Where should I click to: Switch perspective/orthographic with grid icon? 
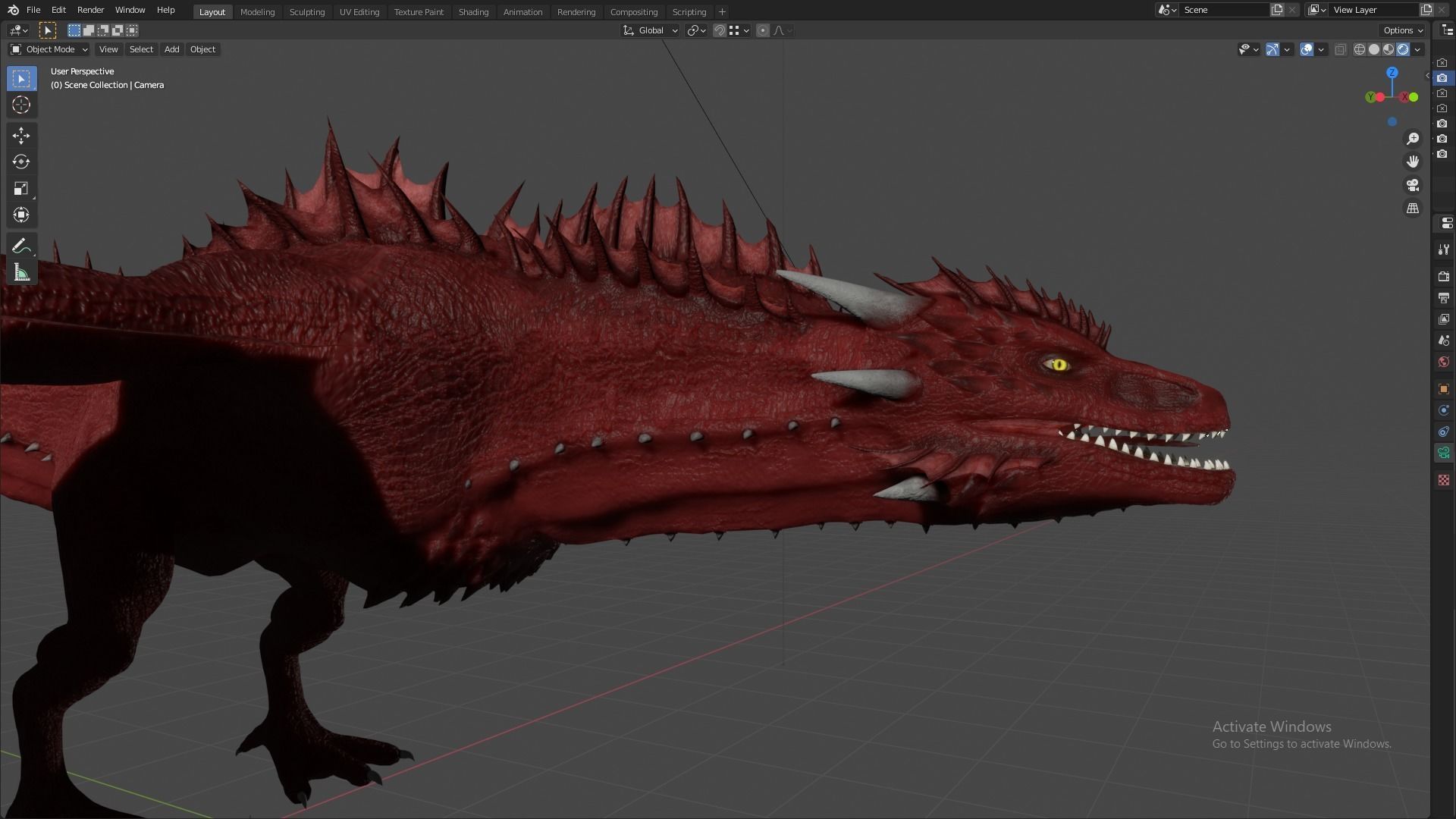point(1413,208)
